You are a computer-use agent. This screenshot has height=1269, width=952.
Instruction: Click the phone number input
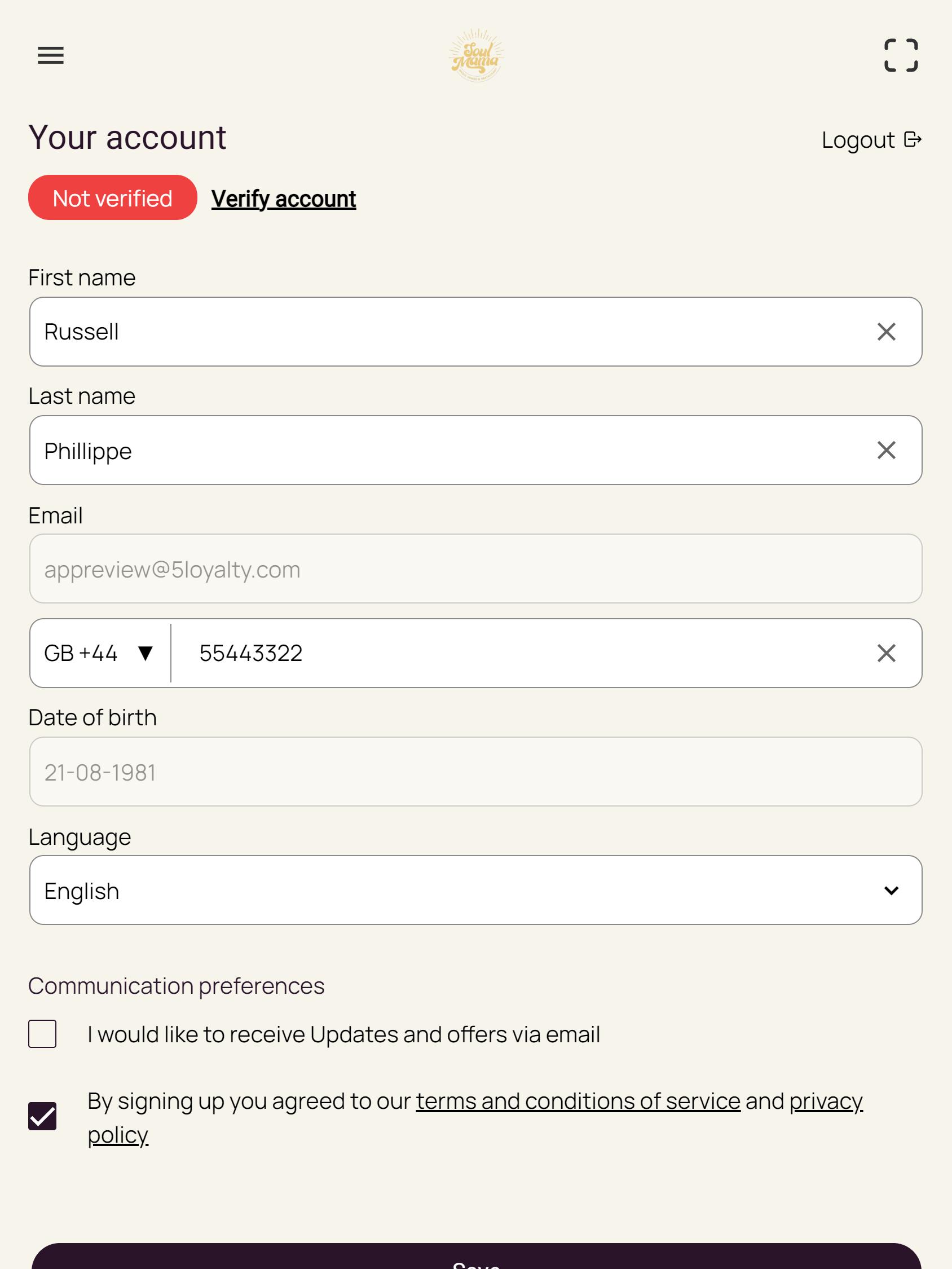(522, 653)
